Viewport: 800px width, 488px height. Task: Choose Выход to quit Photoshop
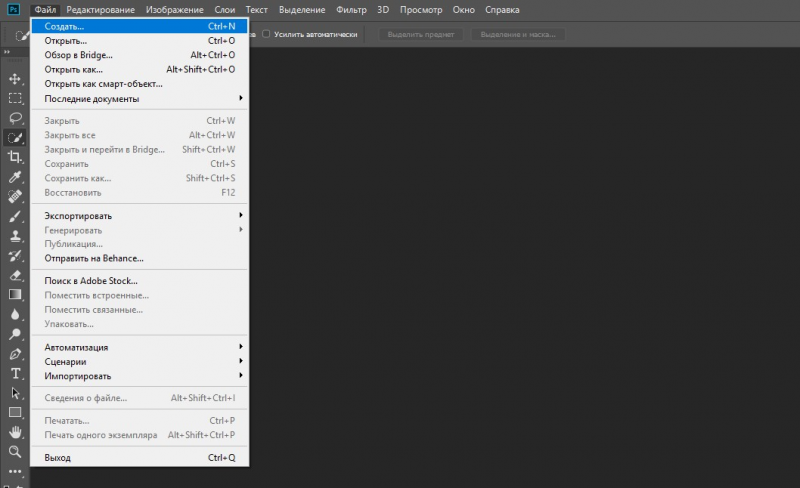pos(139,457)
